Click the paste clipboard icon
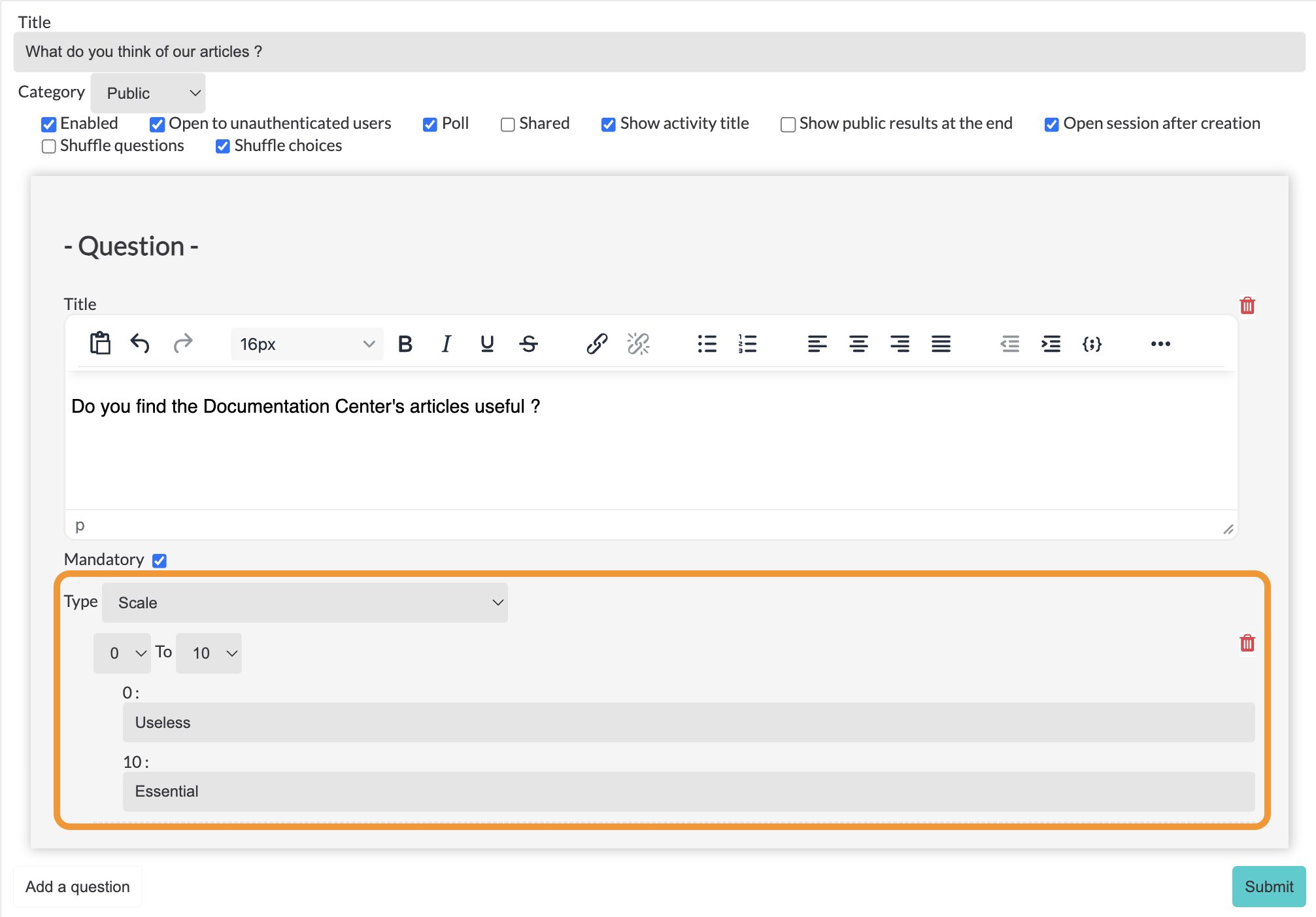This screenshot has height=917, width=1316. tap(100, 343)
